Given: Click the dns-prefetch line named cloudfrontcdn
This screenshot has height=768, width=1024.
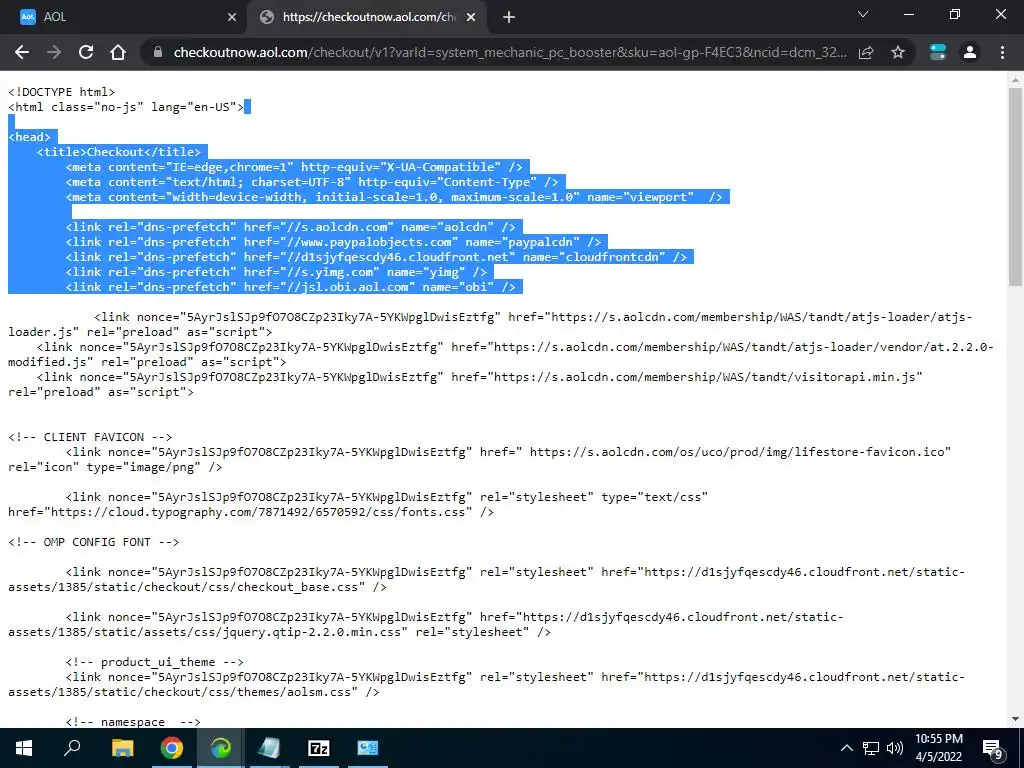Looking at the screenshot, I should 376,257.
